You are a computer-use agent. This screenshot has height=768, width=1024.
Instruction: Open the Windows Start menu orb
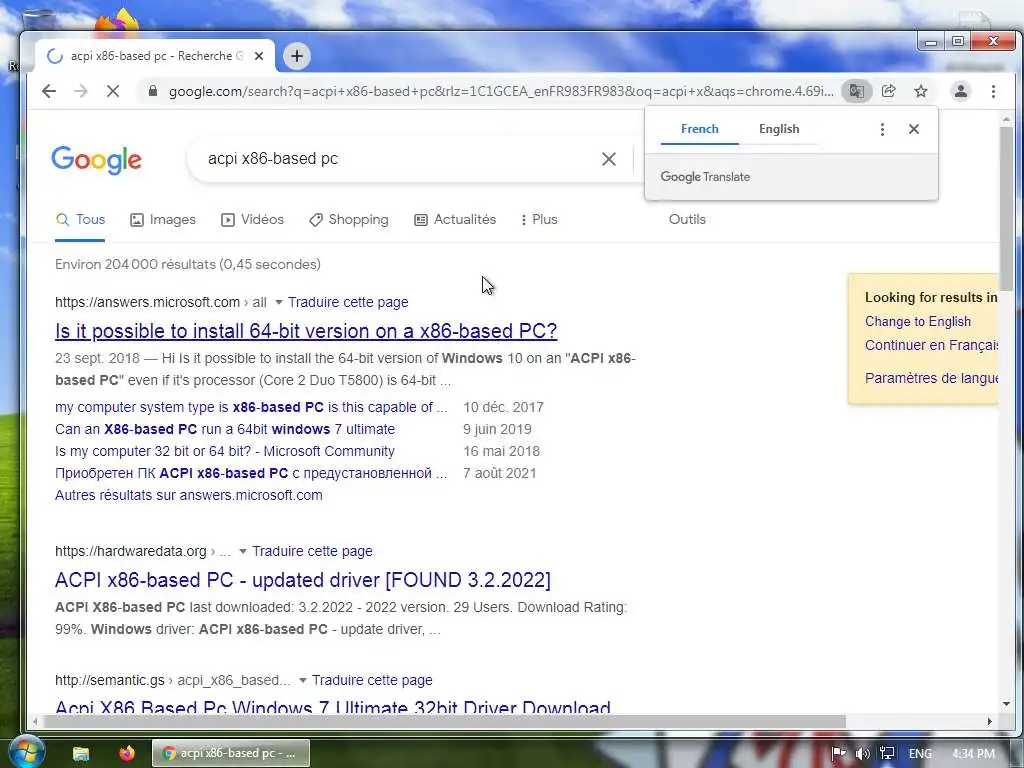pos(27,752)
